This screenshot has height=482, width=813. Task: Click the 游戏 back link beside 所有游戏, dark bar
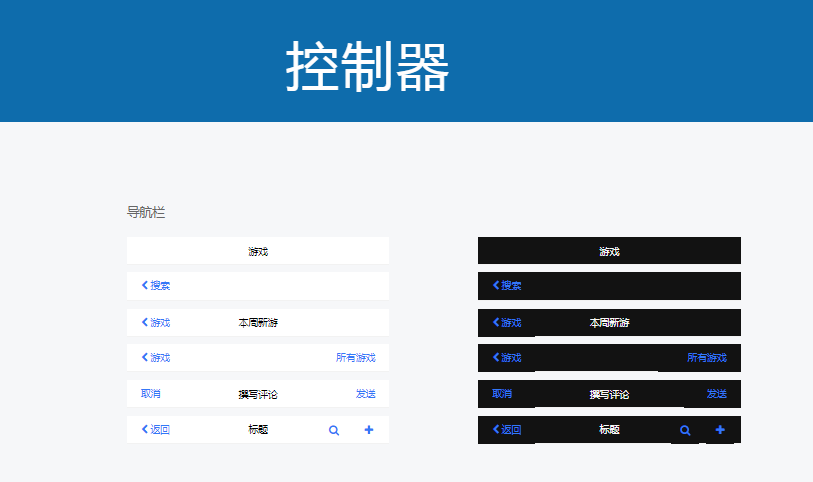point(507,357)
